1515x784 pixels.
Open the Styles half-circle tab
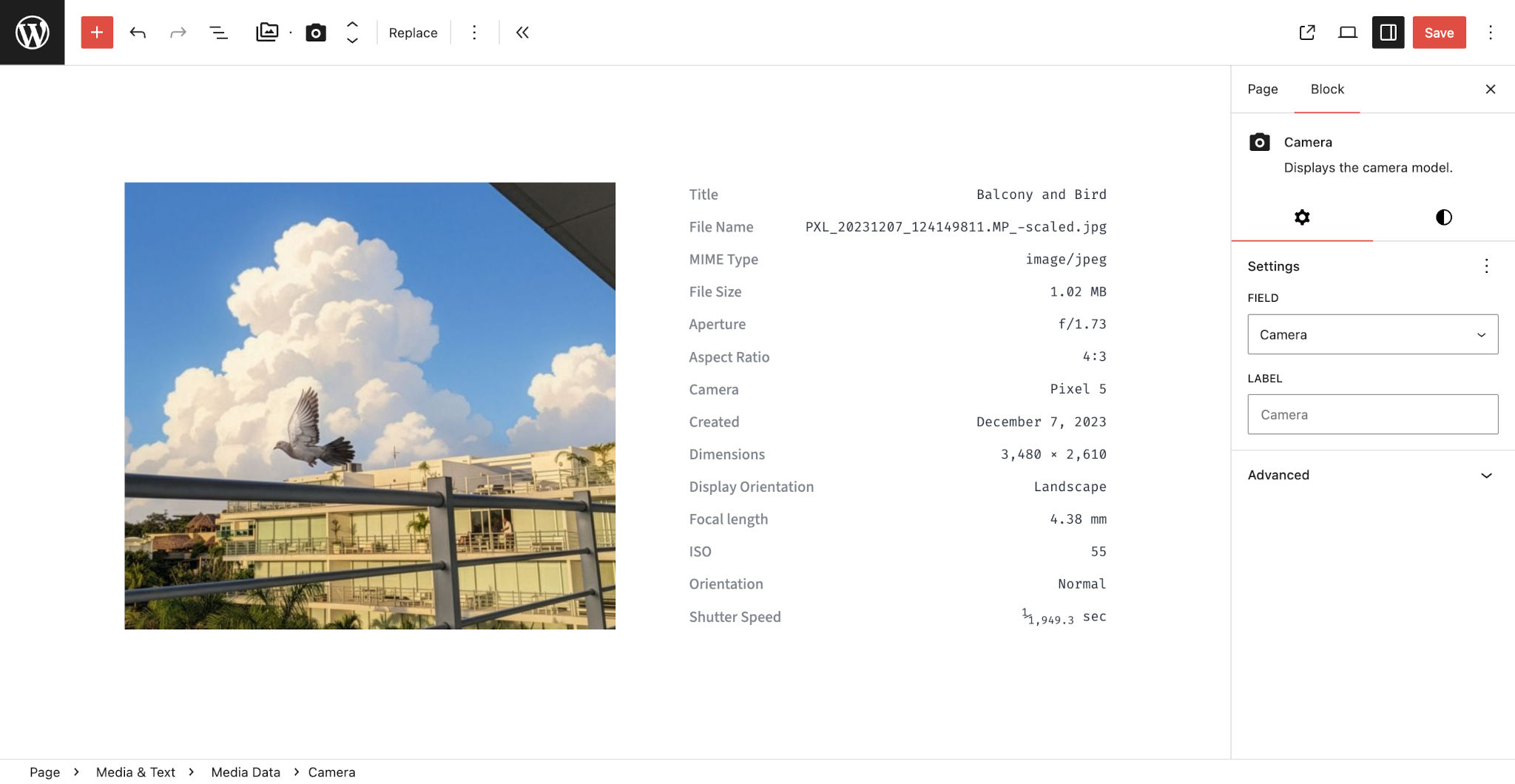(1443, 217)
